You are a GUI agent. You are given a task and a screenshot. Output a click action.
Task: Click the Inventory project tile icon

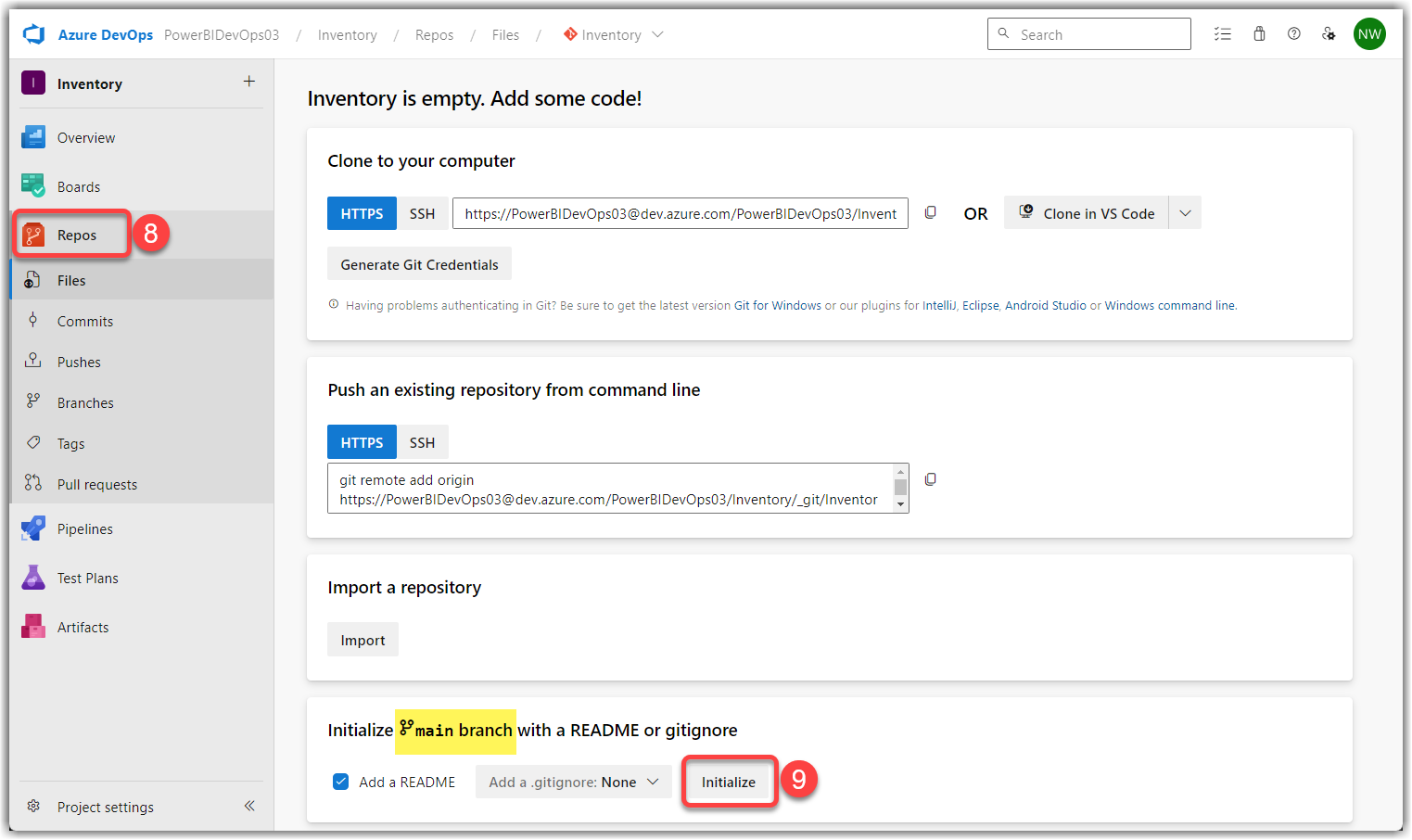click(x=33, y=83)
